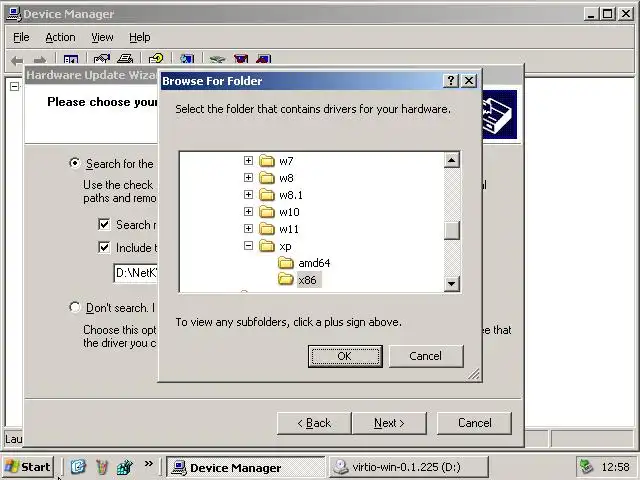
Task: Open the Help menu
Action: coord(140,37)
